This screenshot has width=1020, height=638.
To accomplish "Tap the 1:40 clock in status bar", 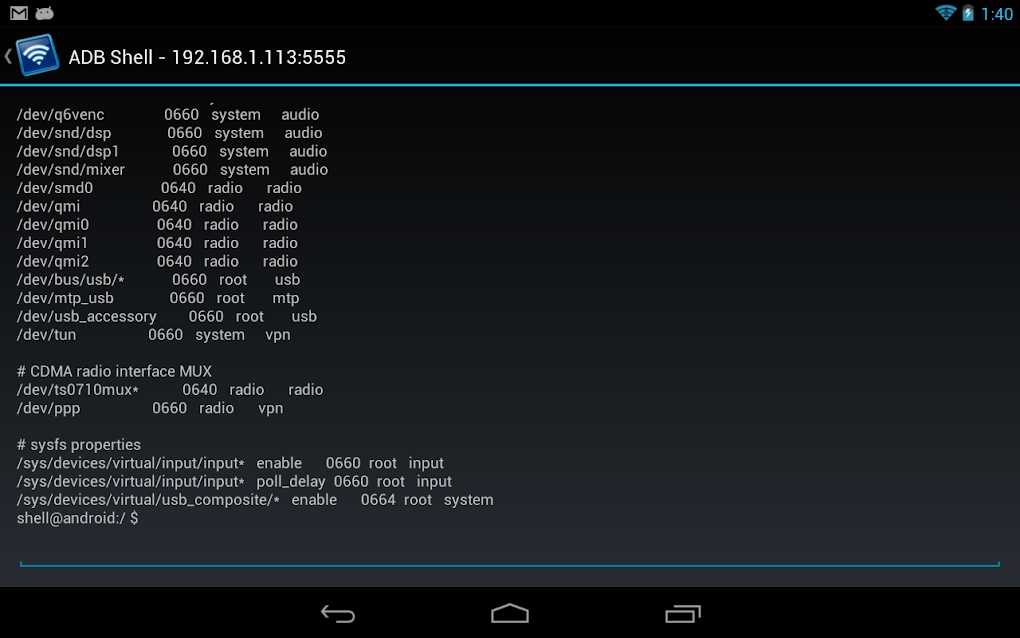I will click(x=997, y=14).
